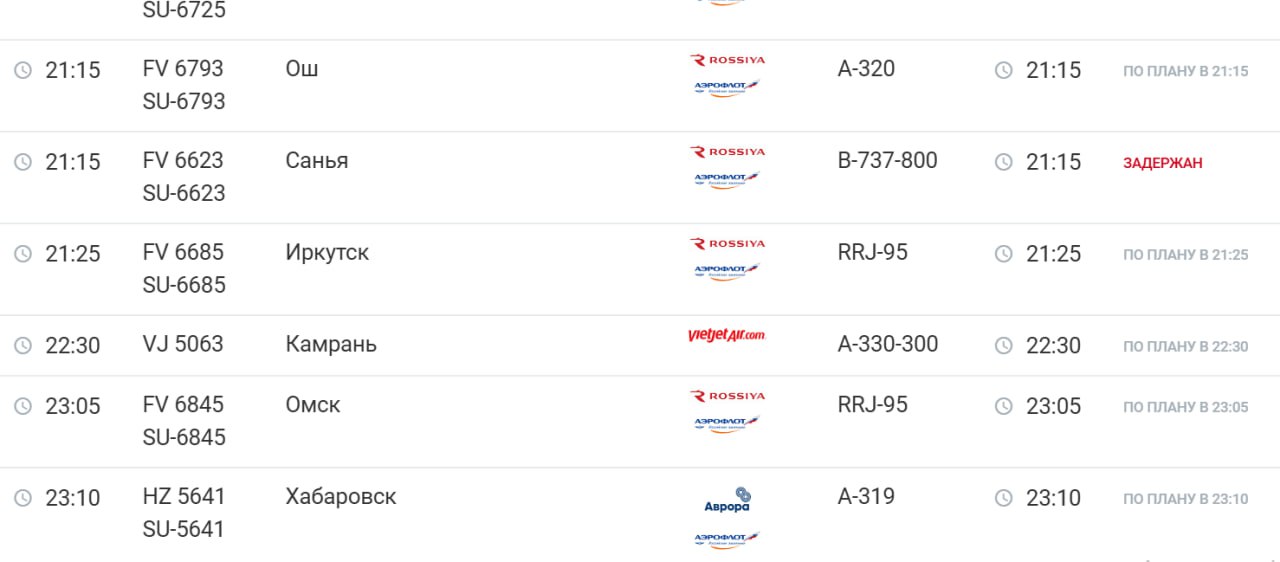Click the Rossiya logo for Osh flight
Image resolution: width=1280 pixels, height=562 pixels.
tap(727, 60)
